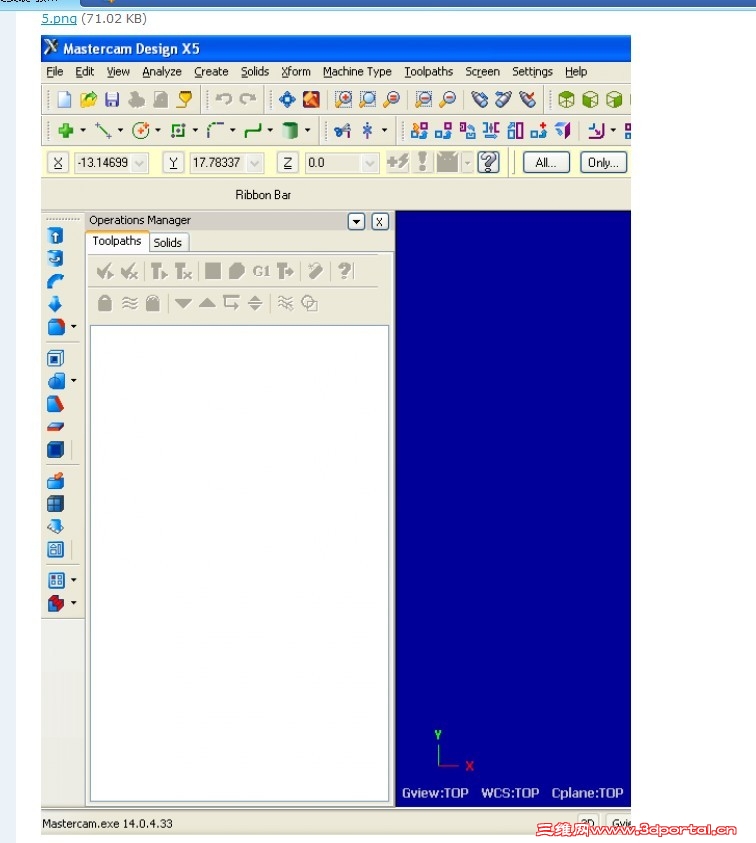Click the Cplane:TOP label in graphics window
Screen dimensions: 756x843
(x=587, y=793)
